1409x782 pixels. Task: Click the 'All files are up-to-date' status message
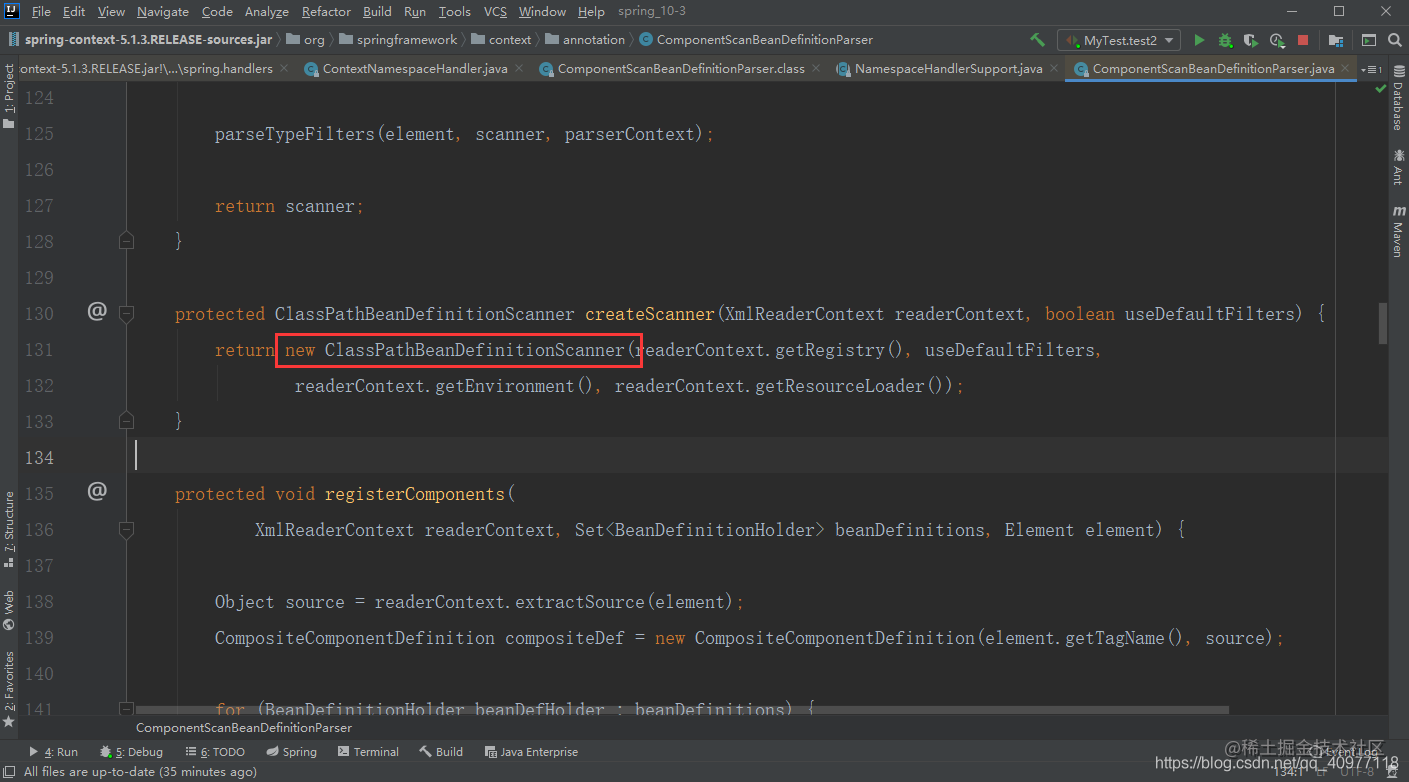coord(140,772)
